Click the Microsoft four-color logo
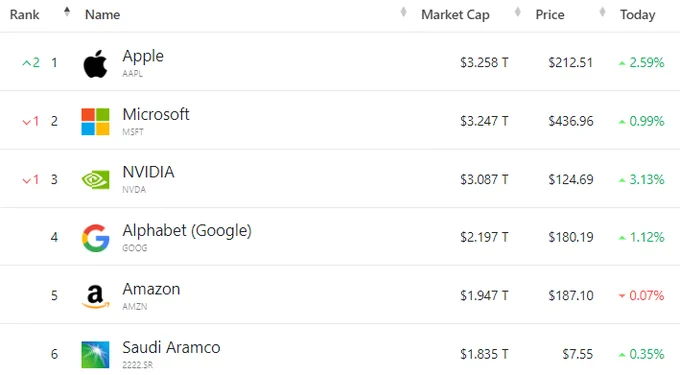Screen dimensions: 680x375 click(x=95, y=122)
